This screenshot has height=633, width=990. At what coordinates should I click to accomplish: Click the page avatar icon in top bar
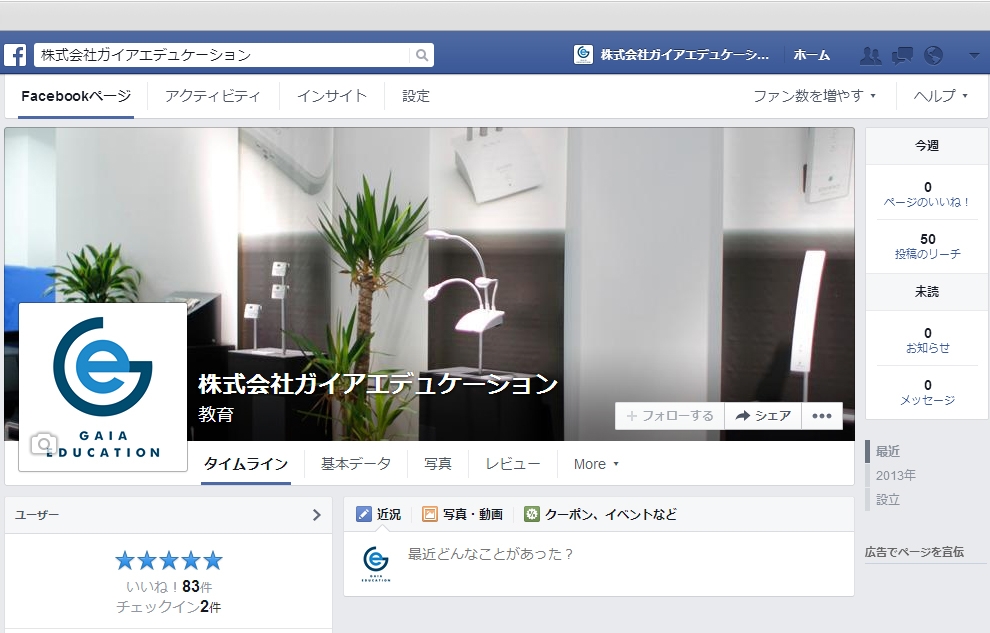pyautogui.click(x=583, y=54)
